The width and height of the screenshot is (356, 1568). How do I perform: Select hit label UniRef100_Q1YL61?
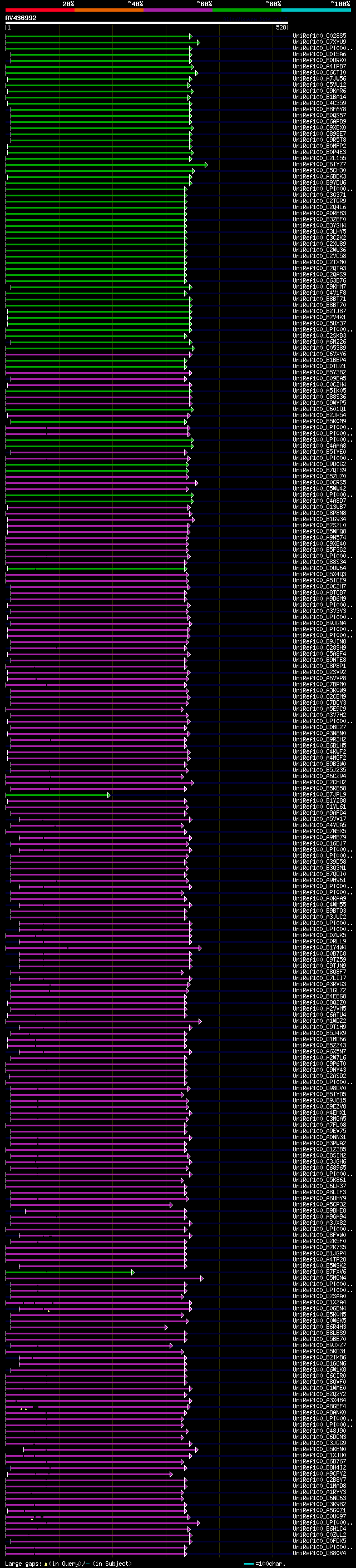pos(319,807)
